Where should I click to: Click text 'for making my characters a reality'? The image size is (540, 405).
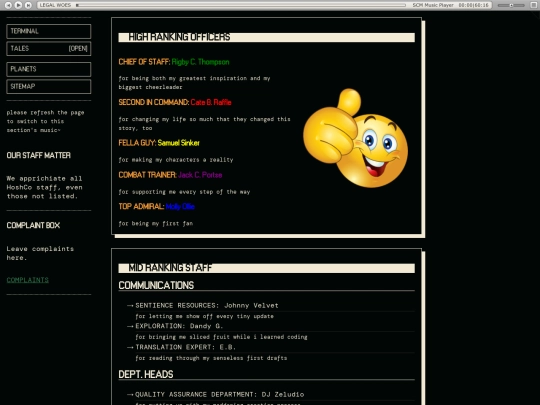176,160
